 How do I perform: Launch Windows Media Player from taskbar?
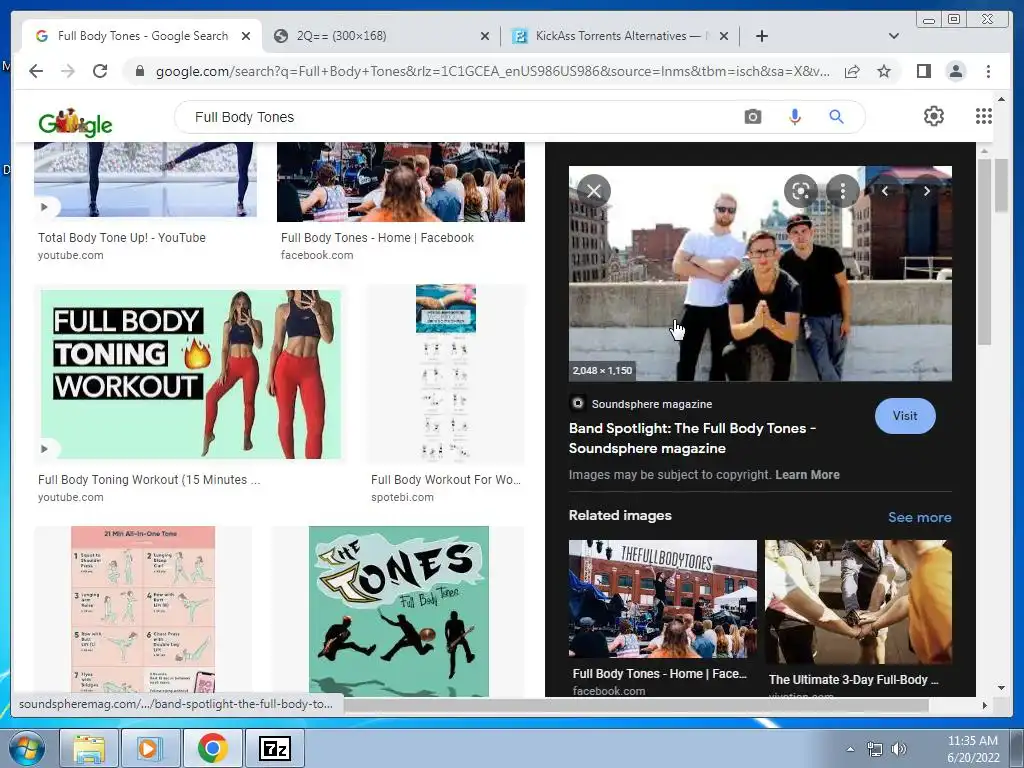click(150, 748)
